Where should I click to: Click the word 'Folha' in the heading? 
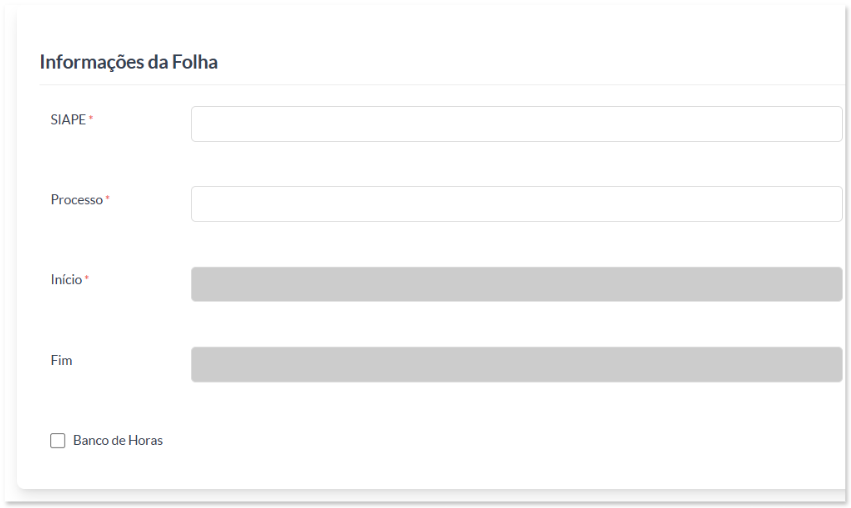pyautogui.click(x=195, y=62)
